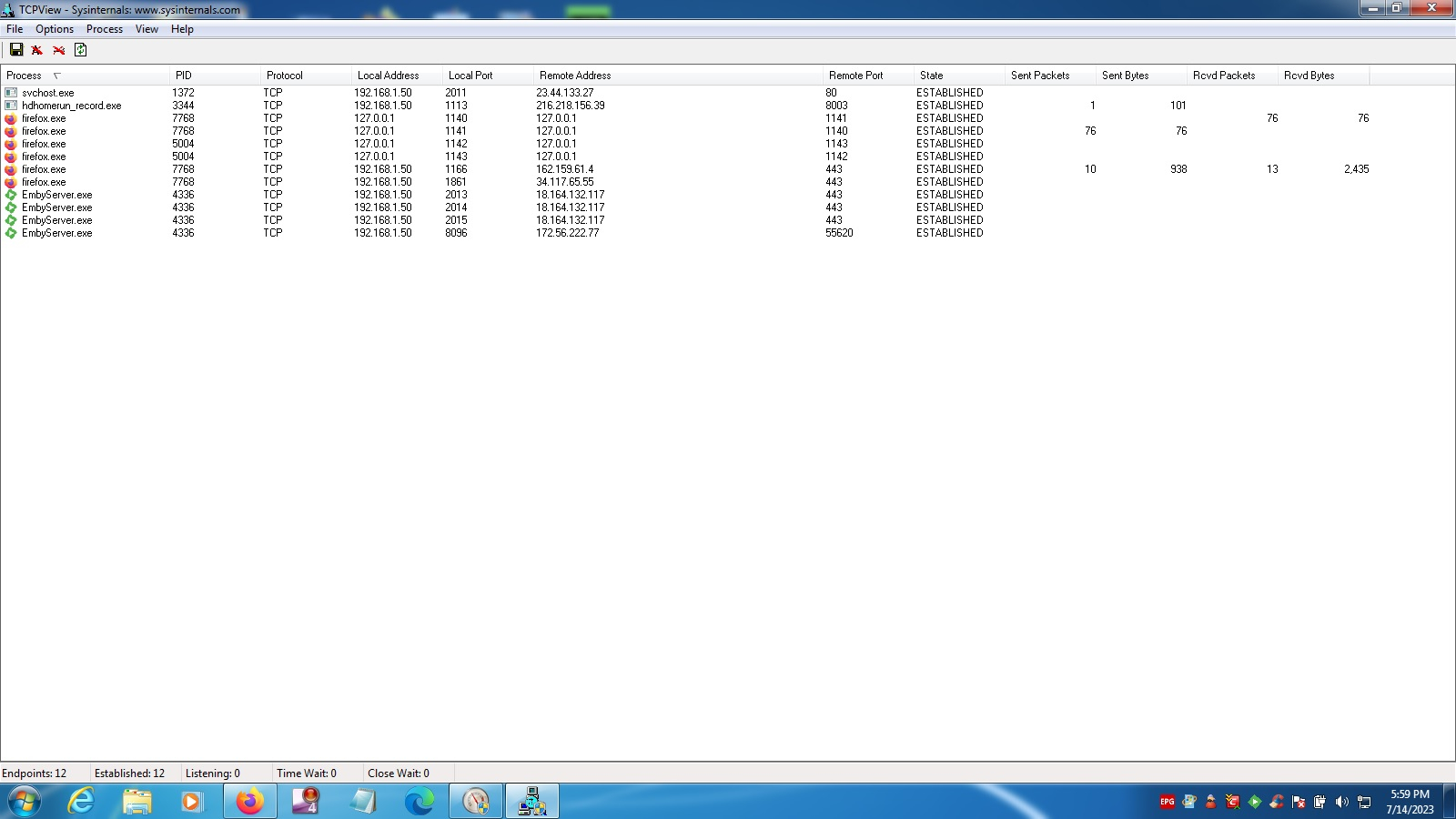Screen dimensions: 1456x819
Task: Open Notepad from the taskbar
Action: (363, 802)
